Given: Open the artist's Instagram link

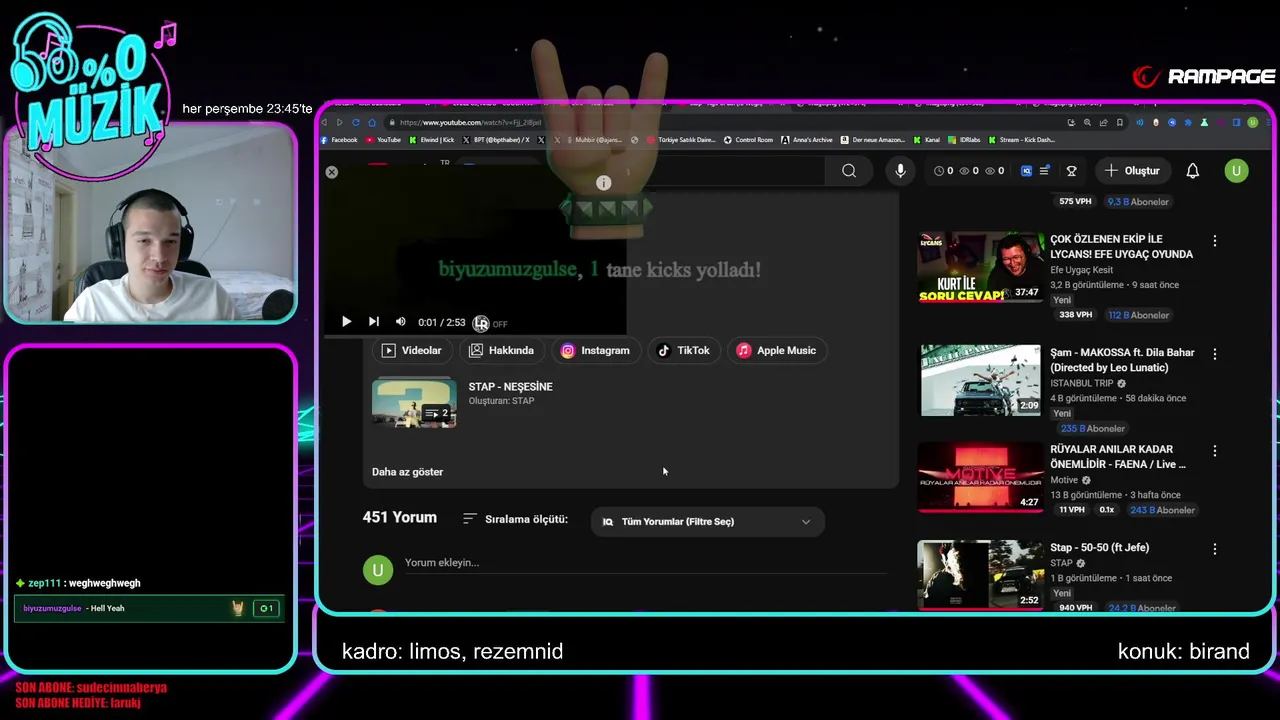Looking at the screenshot, I should (x=595, y=351).
